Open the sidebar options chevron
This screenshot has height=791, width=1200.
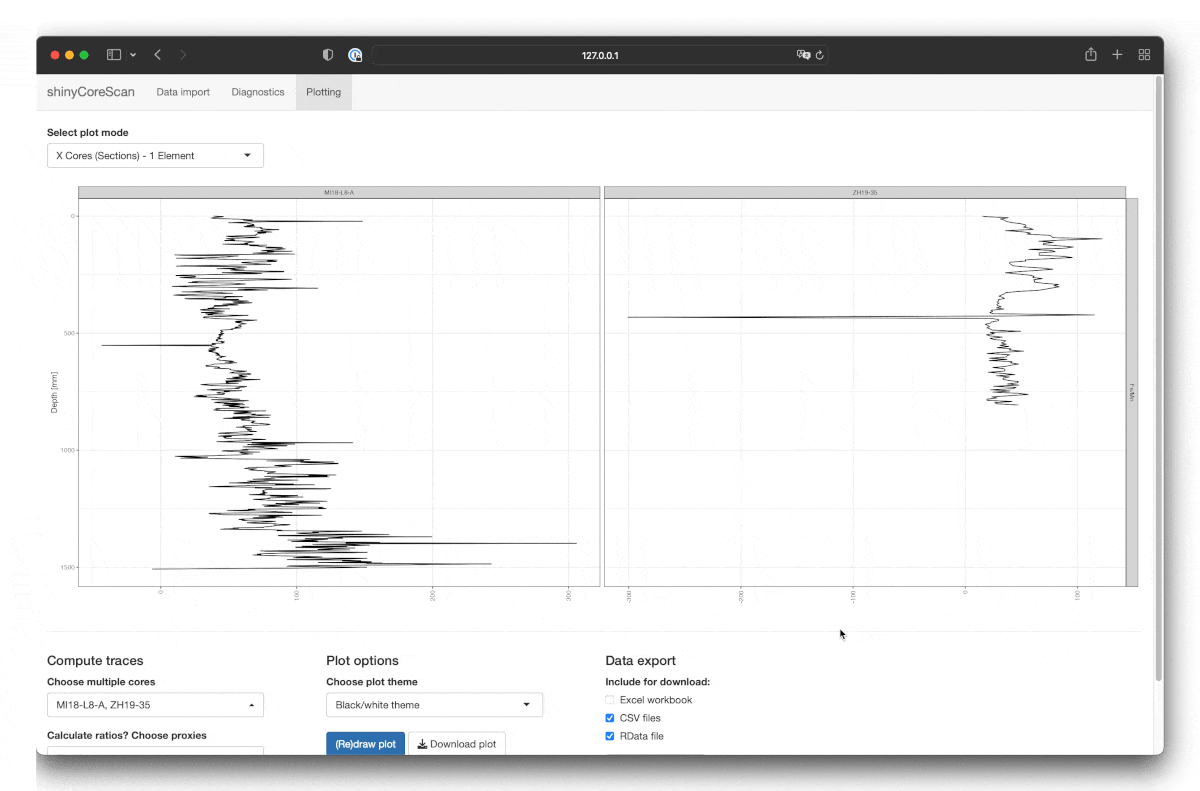tap(133, 55)
